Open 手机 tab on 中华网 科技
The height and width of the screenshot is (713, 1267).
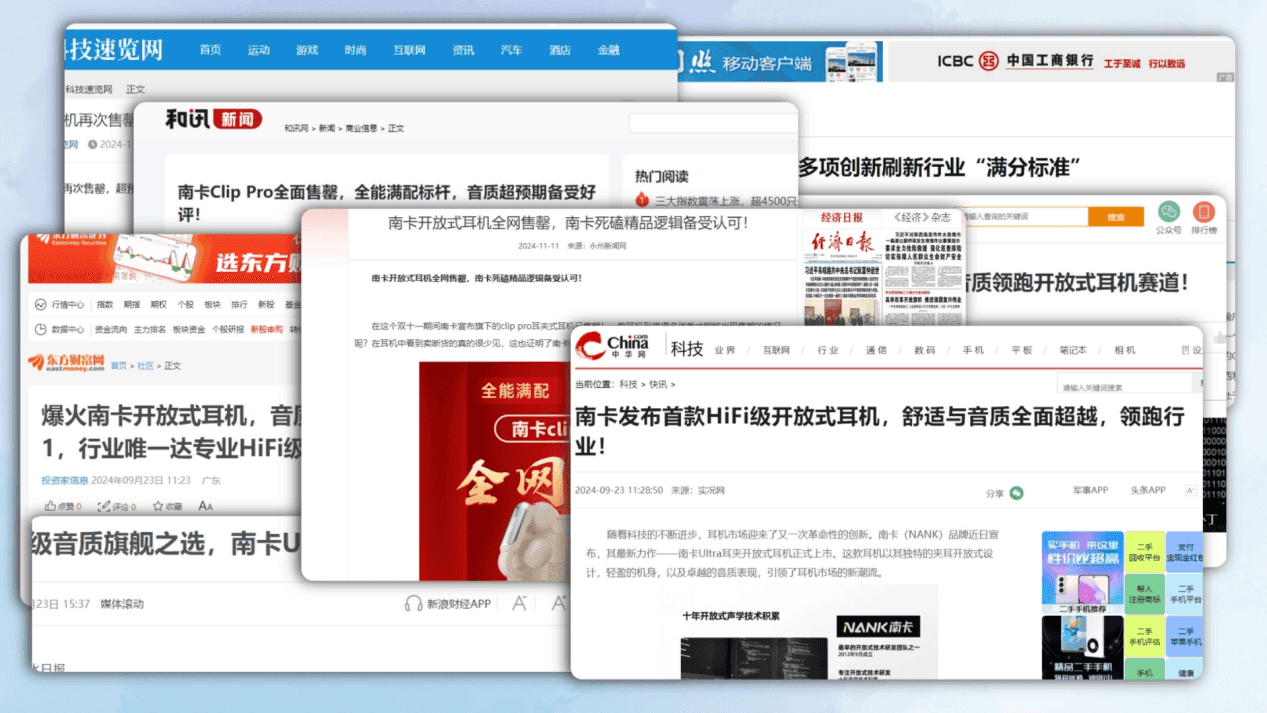(x=974, y=350)
